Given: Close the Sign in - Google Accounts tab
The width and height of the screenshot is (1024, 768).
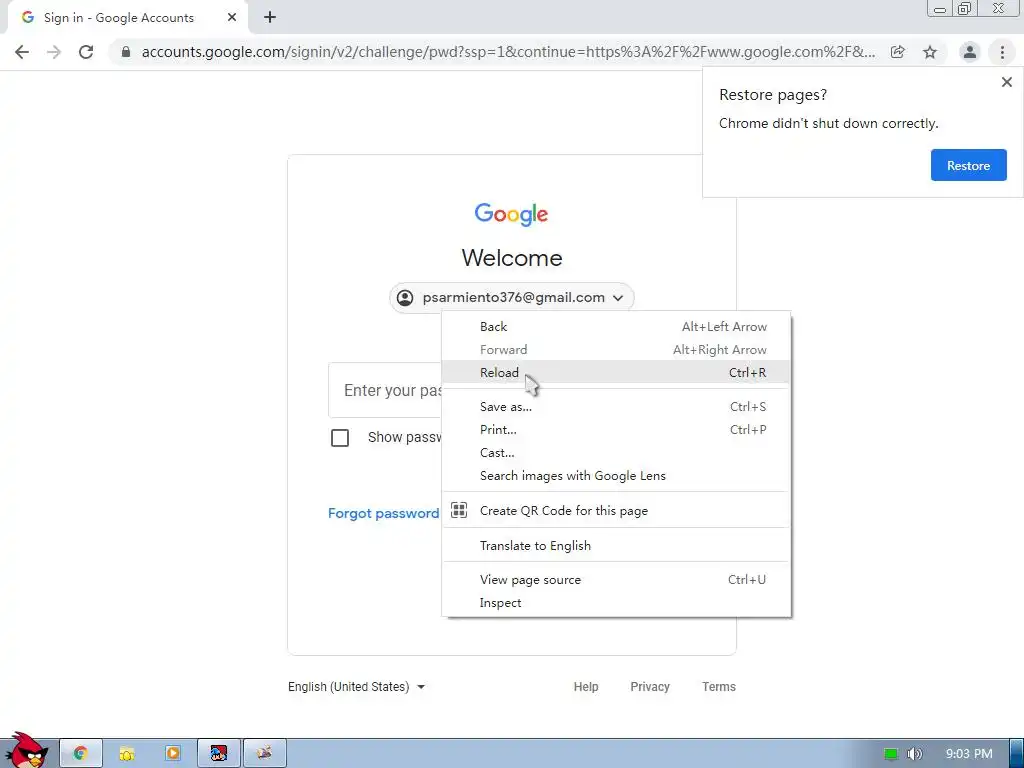Looking at the screenshot, I should [x=232, y=18].
